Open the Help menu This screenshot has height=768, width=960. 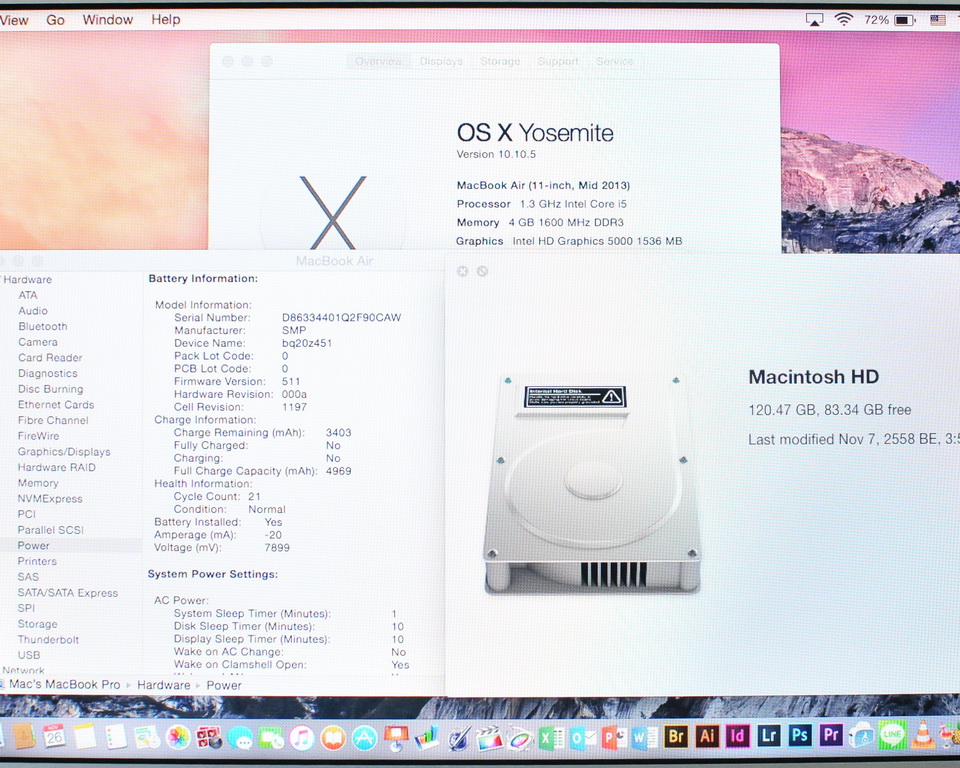[166, 20]
